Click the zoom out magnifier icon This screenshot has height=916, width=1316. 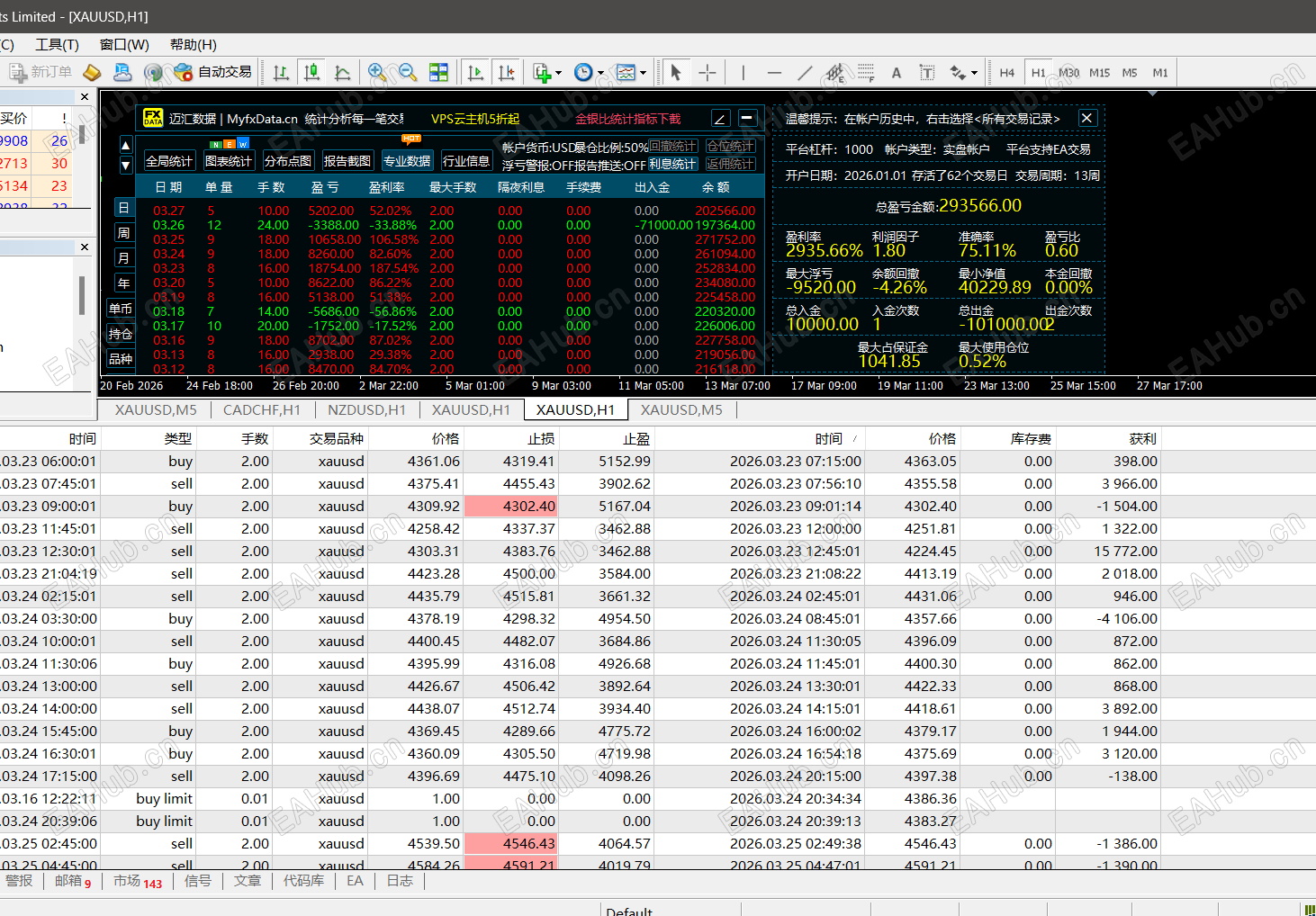click(x=408, y=73)
